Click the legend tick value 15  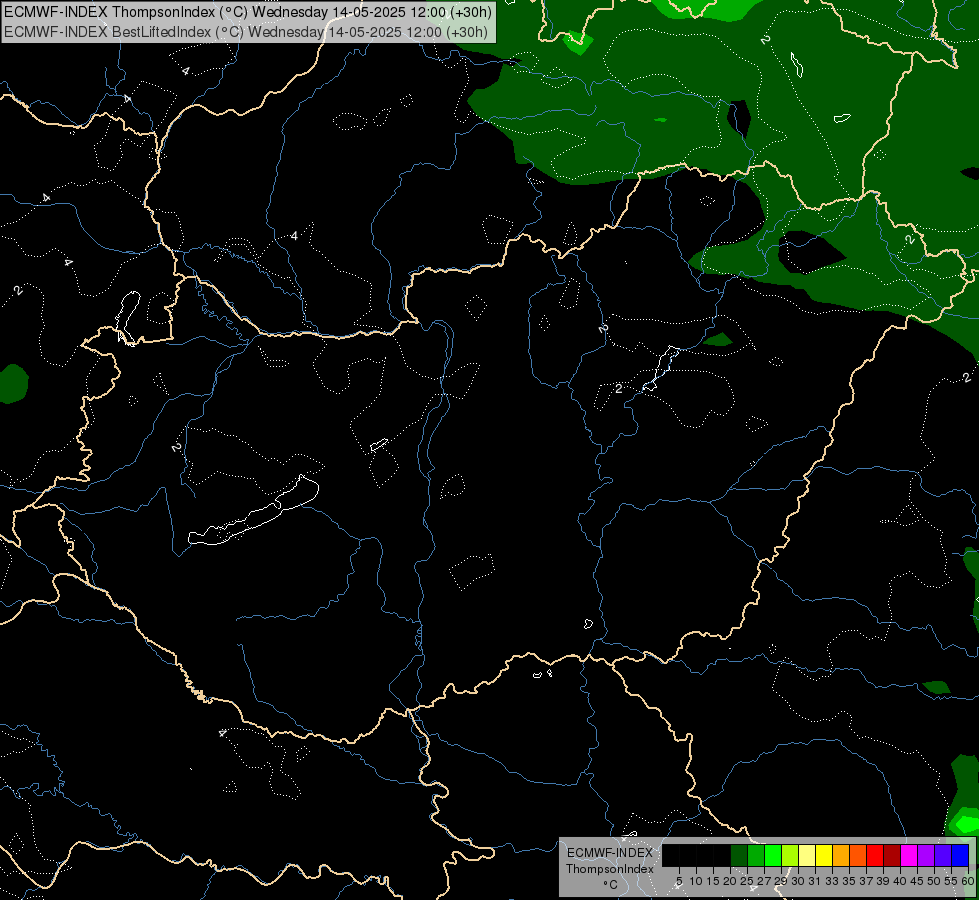713,881
